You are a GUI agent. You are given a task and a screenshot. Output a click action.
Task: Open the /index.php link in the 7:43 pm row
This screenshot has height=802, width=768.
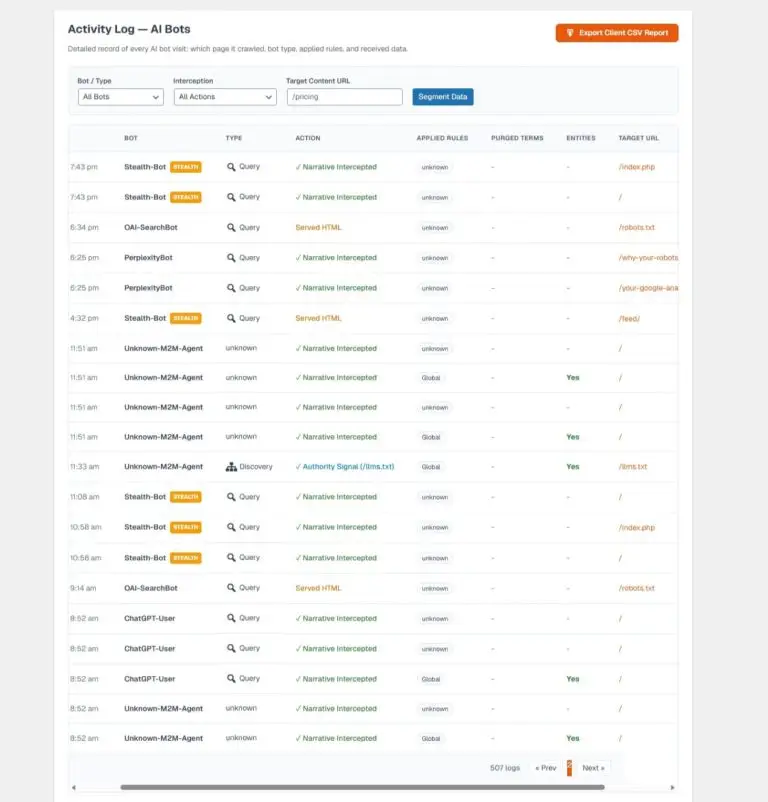[x=637, y=167]
